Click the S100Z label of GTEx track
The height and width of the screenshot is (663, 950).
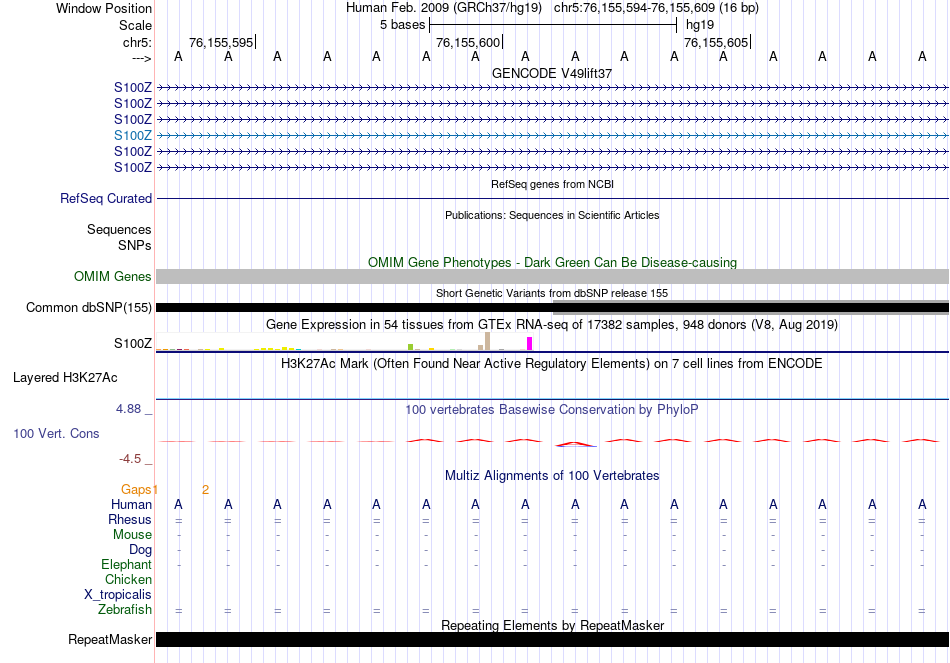(133, 344)
